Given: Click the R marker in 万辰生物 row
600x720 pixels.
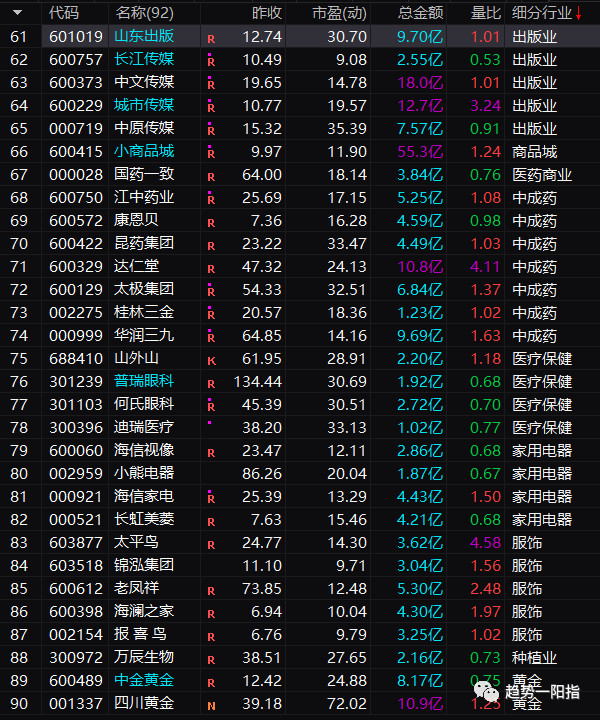Looking at the screenshot, I should point(211,660).
